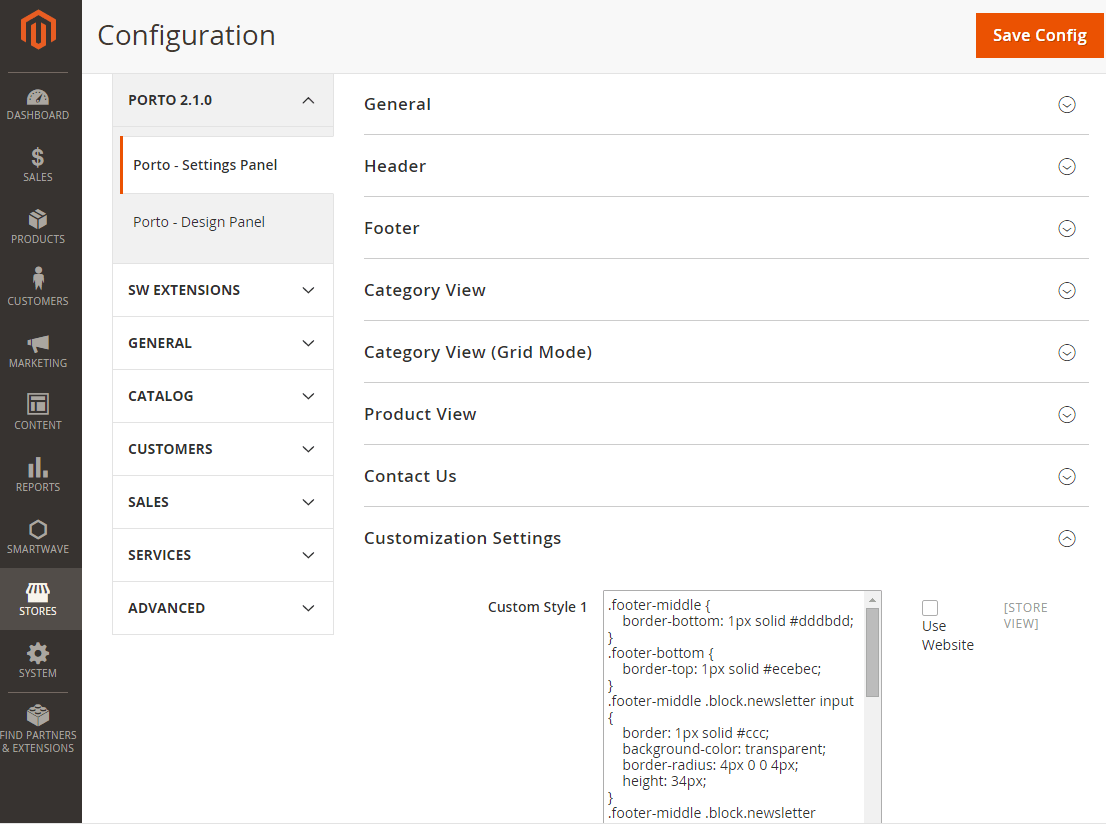Expand the SW EXTENSIONS group

(222, 290)
